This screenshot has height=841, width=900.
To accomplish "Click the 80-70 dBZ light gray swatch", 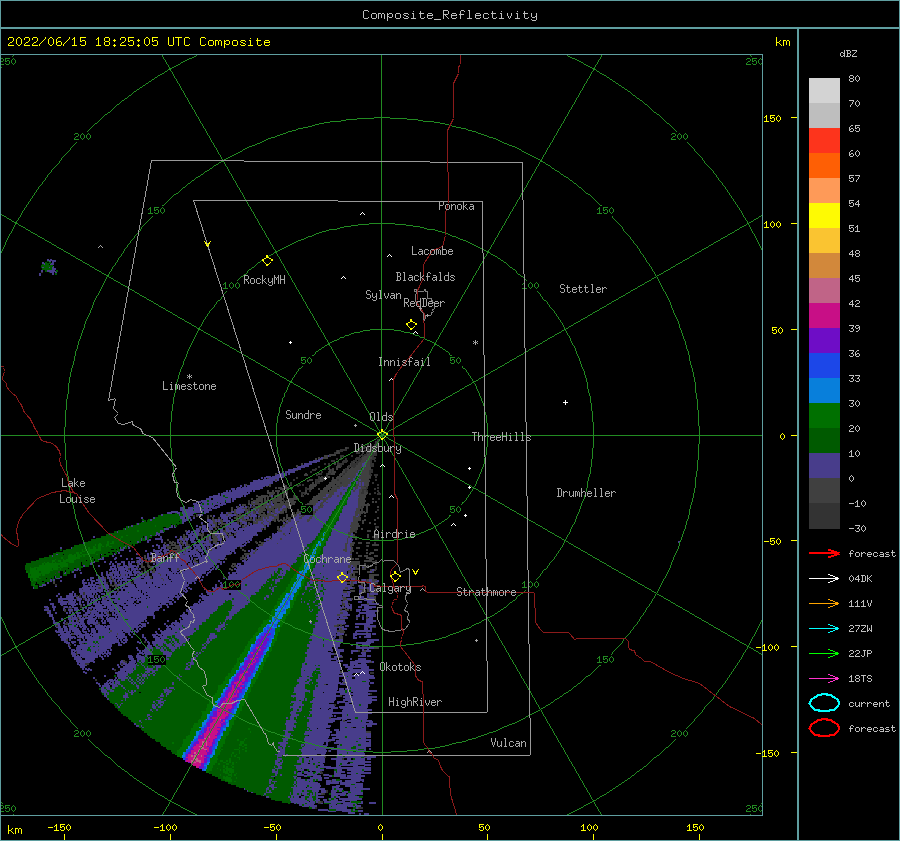I will [824, 91].
